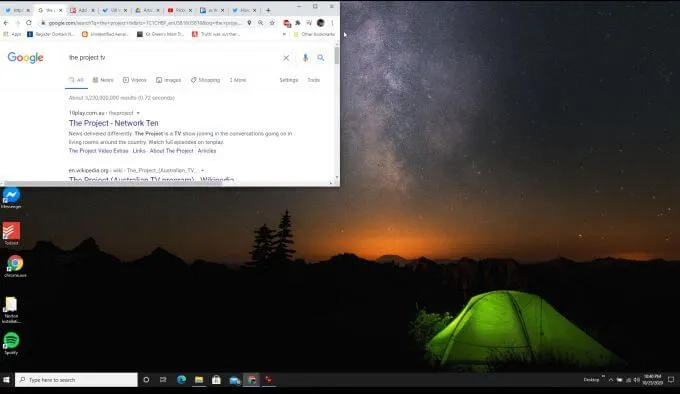Click the Google logo
Image resolution: width=680 pixels, height=394 pixels.
point(26,58)
